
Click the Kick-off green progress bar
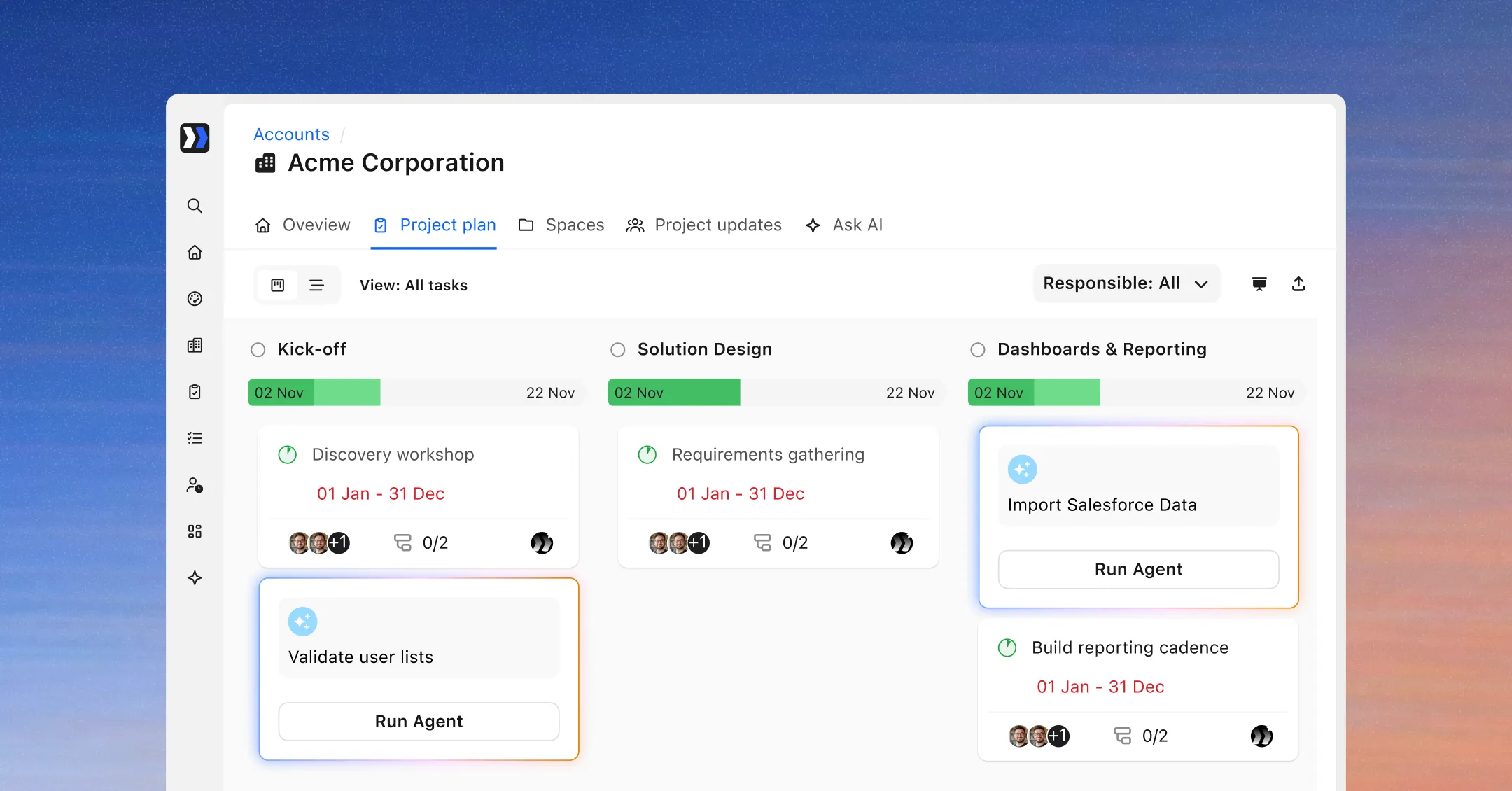[x=314, y=393]
